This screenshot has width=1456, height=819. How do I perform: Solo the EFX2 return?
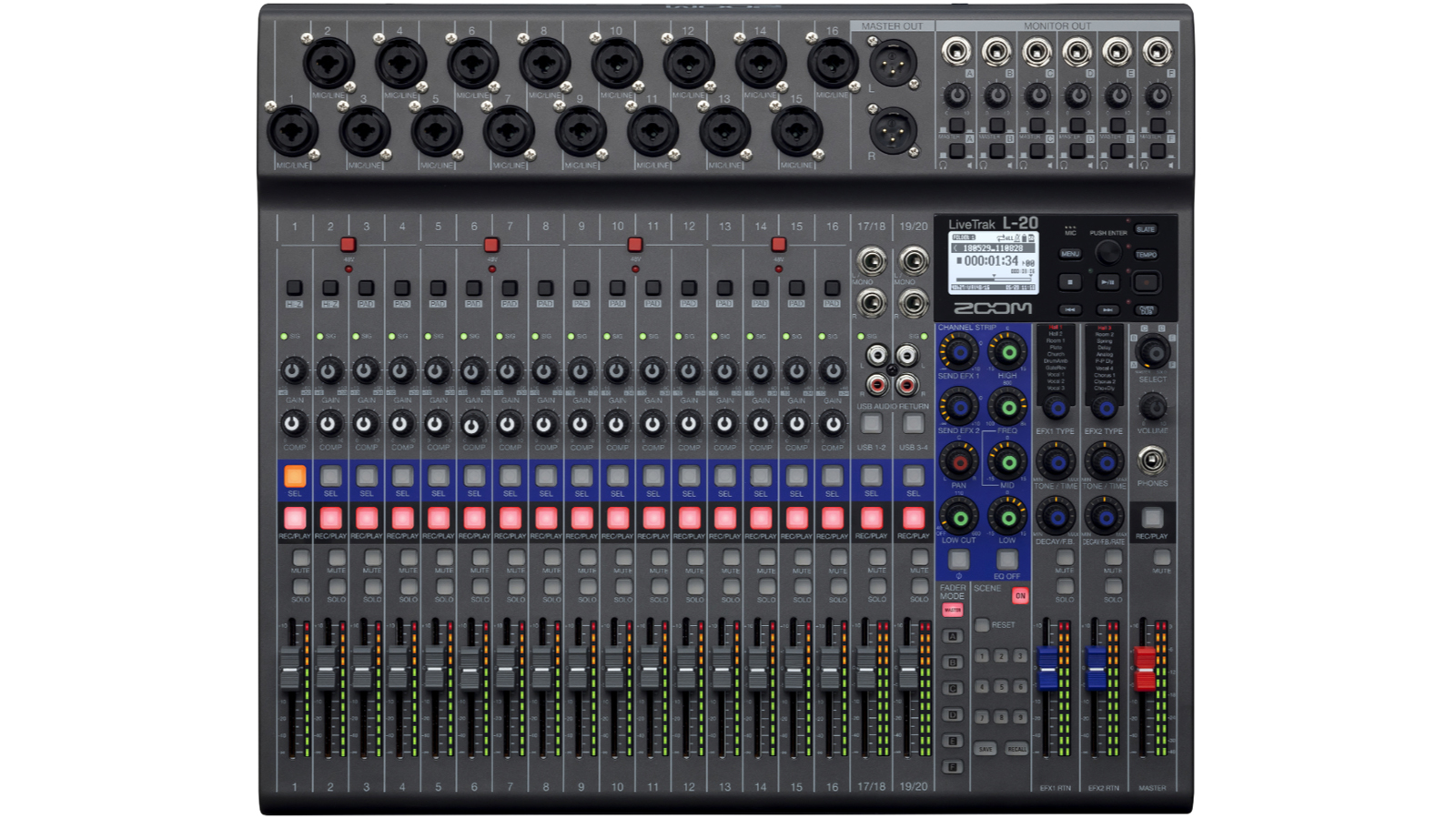point(1113,587)
